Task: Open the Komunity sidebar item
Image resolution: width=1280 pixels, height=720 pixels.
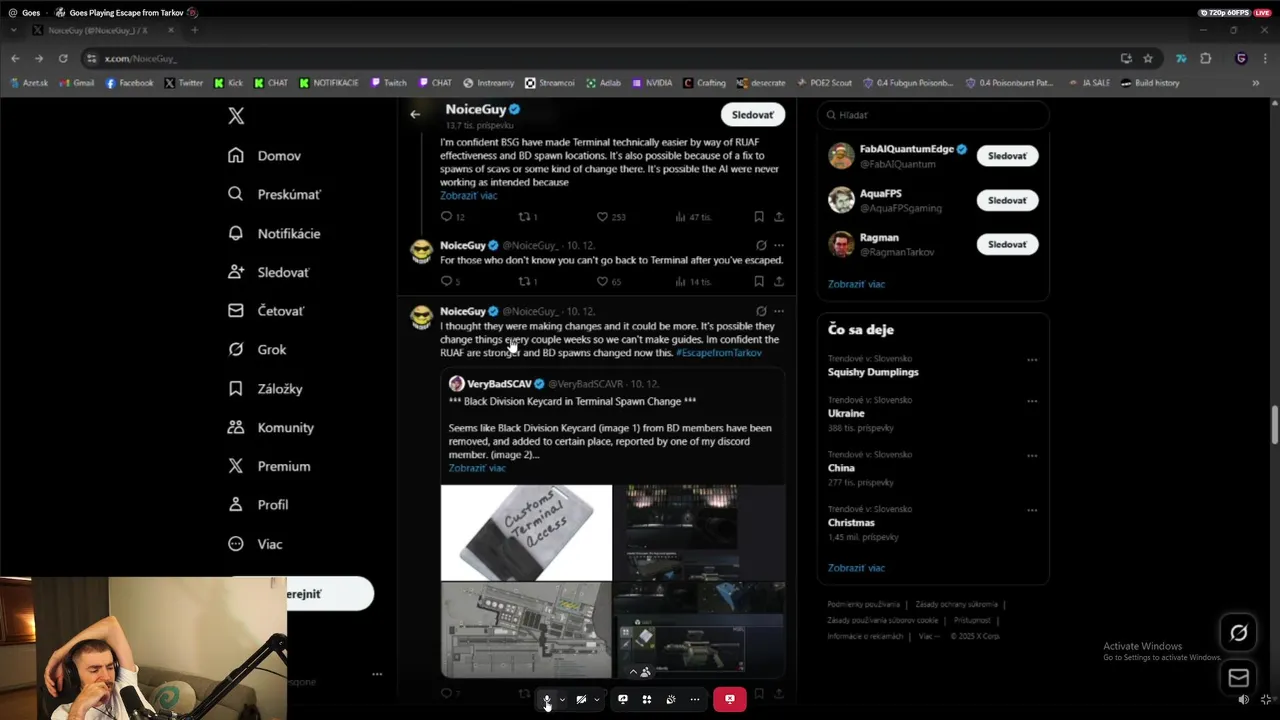Action: (x=271, y=427)
